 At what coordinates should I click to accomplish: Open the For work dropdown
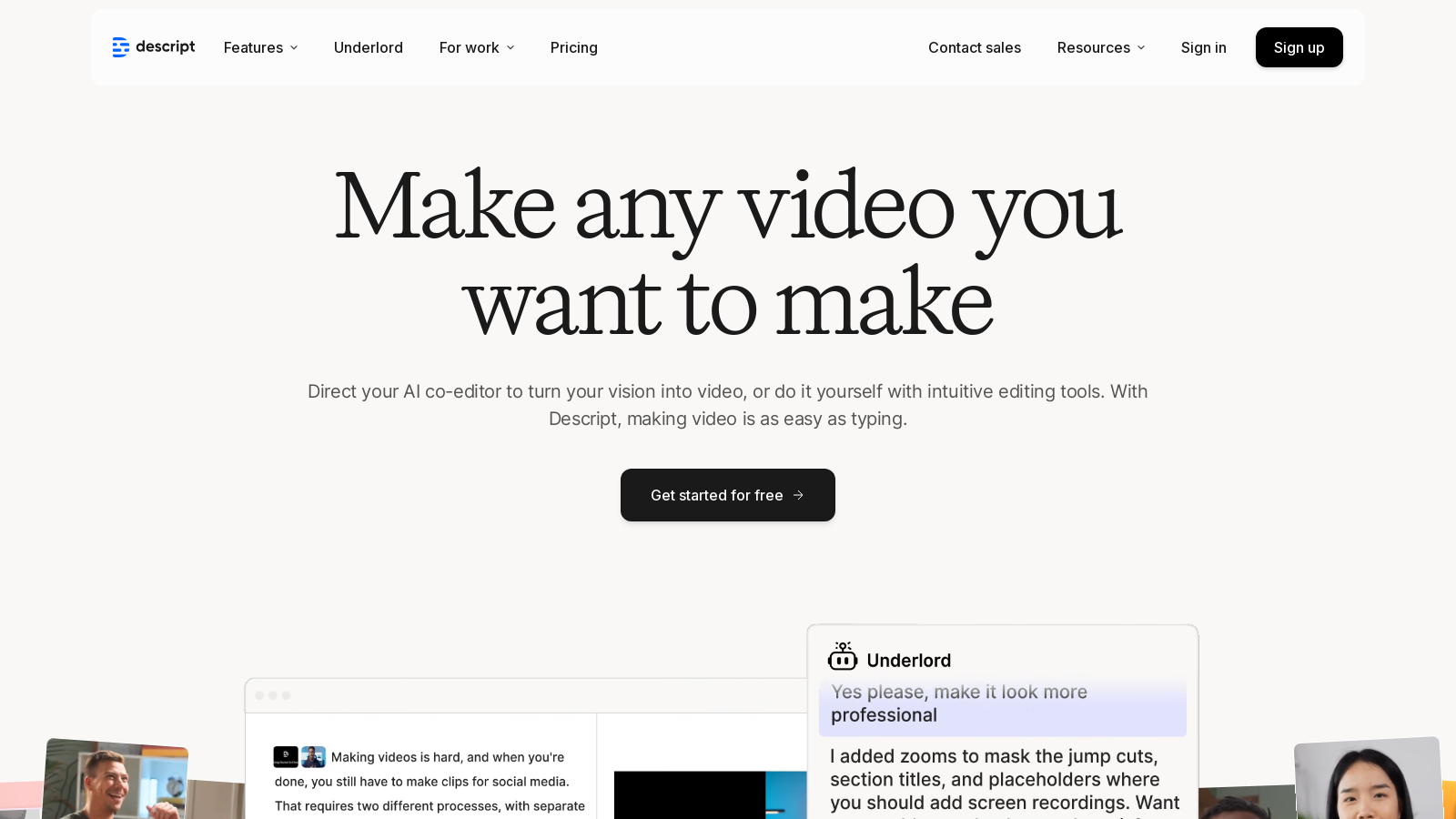[477, 47]
